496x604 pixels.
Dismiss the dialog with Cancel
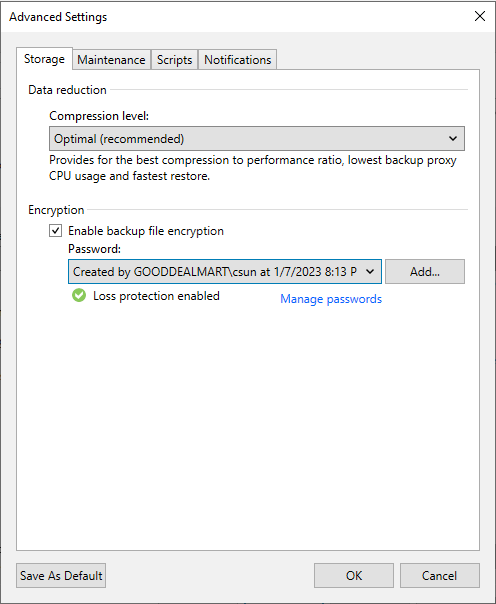[439, 575]
